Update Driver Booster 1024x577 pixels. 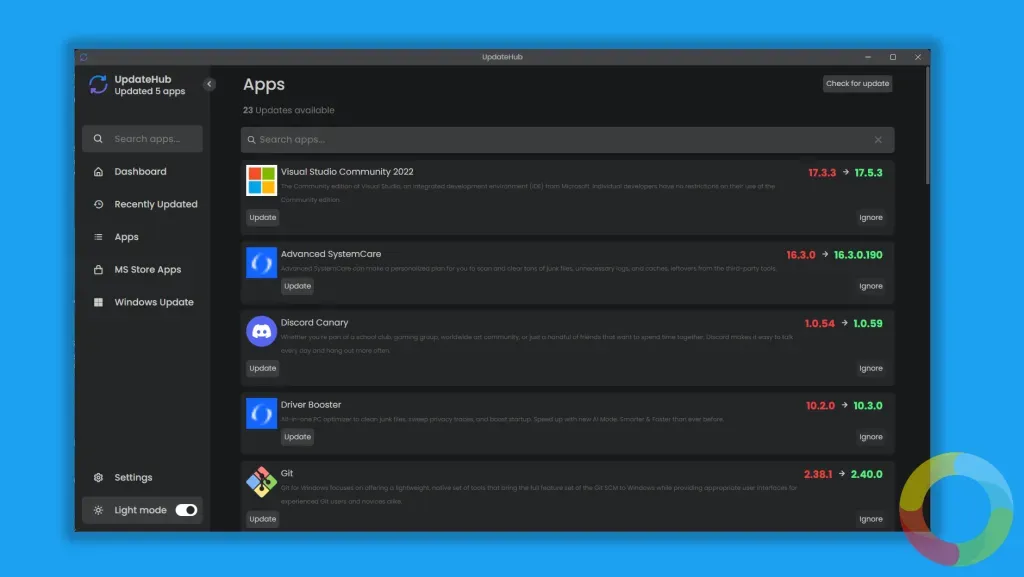click(x=297, y=437)
